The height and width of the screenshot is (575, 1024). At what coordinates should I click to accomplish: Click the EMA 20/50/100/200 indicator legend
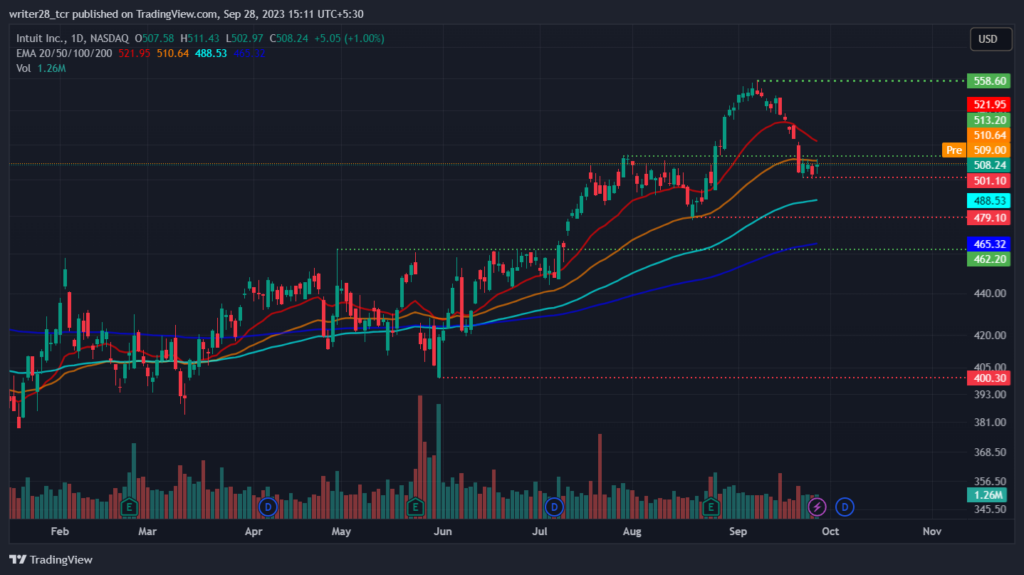pos(64,54)
